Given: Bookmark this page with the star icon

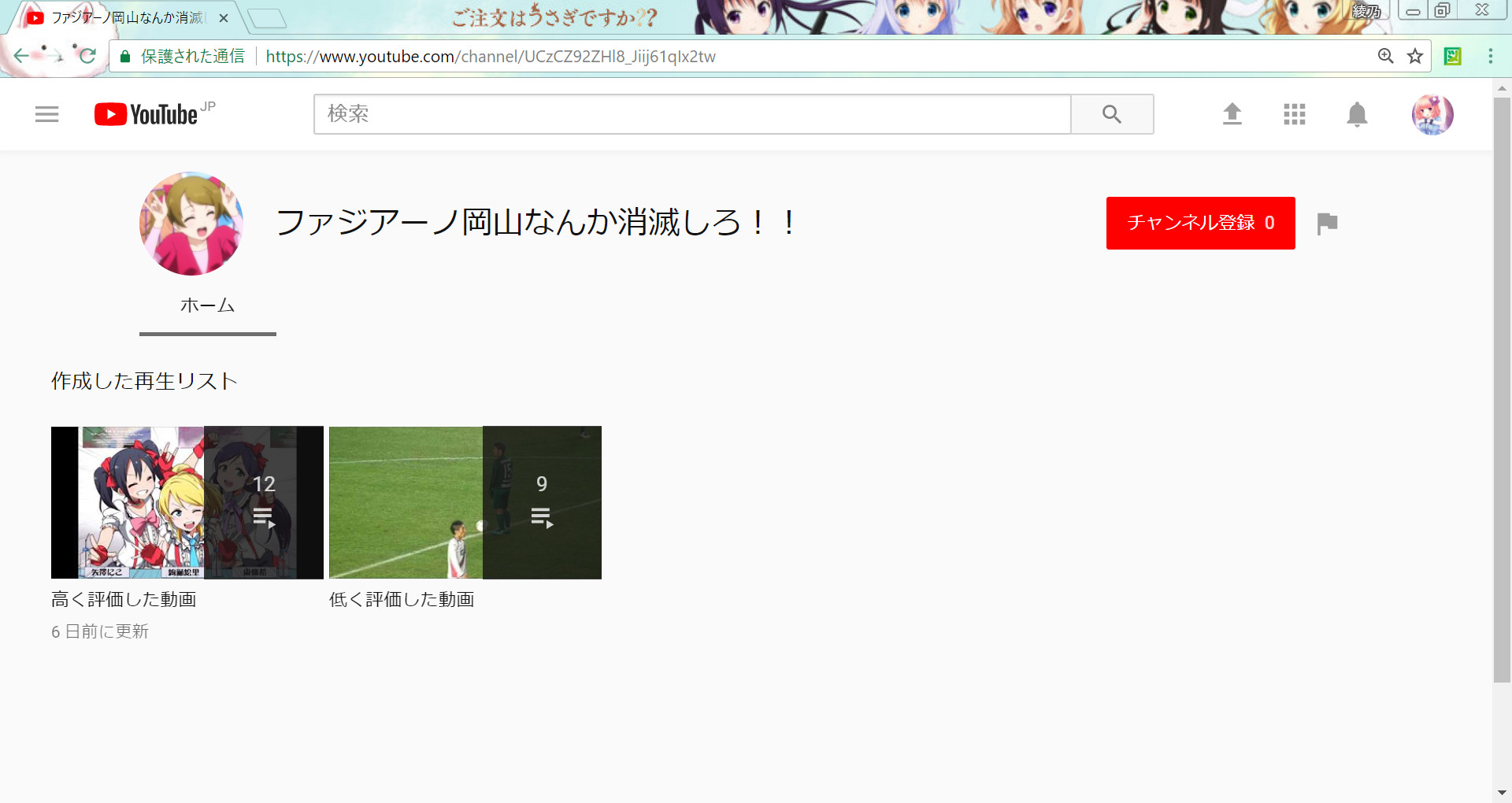Looking at the screenshot, I should 1415,56.
